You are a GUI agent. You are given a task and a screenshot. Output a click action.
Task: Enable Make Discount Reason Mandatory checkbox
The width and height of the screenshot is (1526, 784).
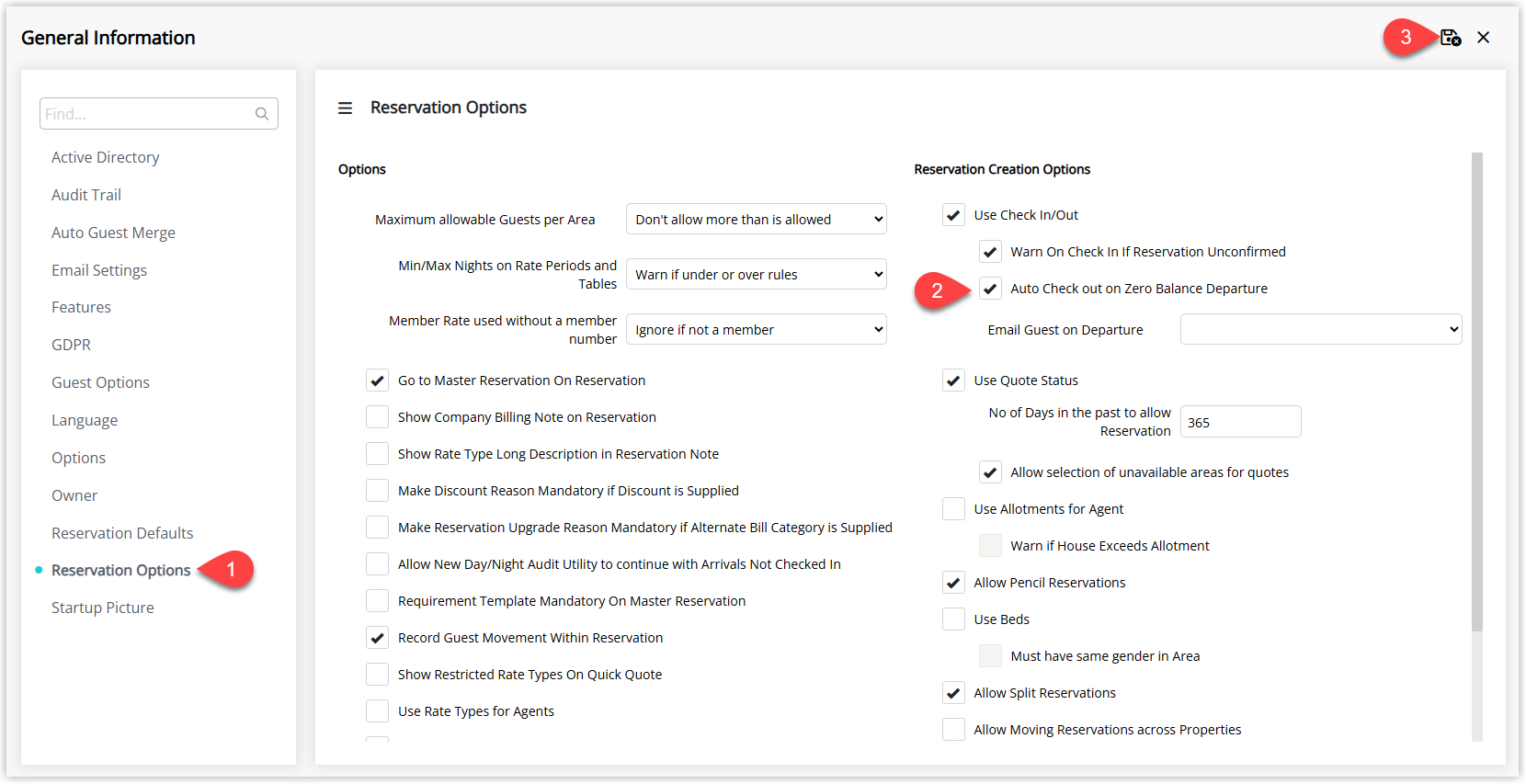click(377, 491)
